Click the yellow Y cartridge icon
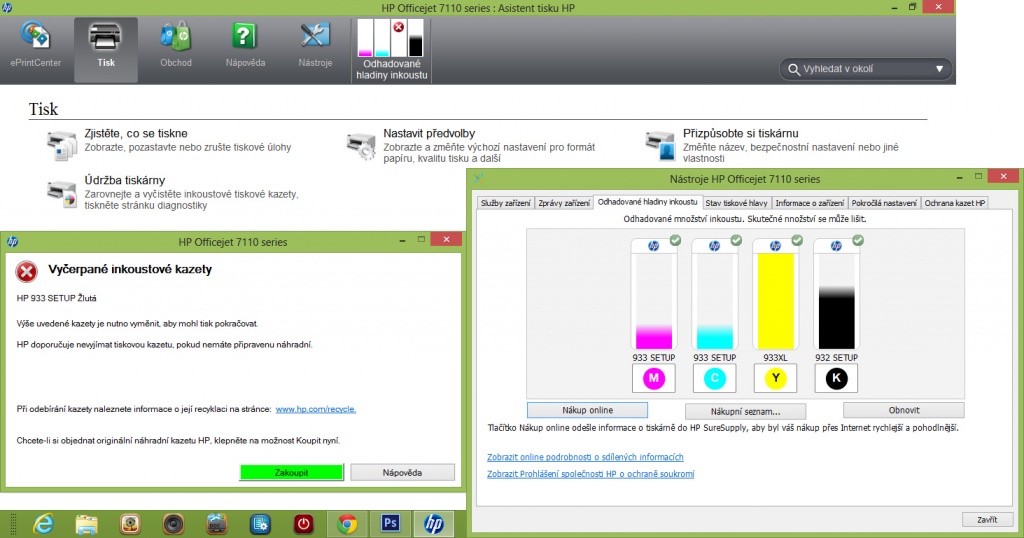This screenshot has width=1024, height=538. [775, 378]
